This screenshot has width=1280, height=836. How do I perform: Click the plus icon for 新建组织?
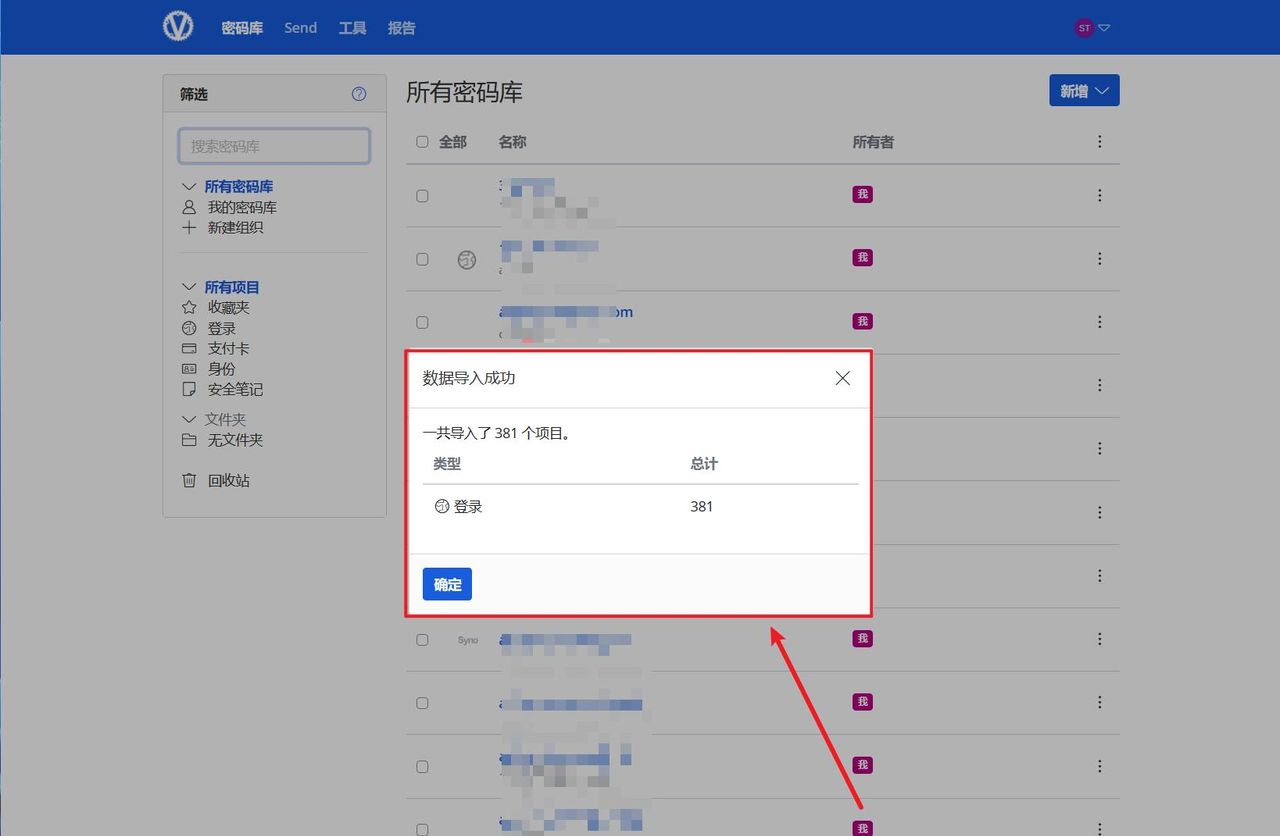189,227
